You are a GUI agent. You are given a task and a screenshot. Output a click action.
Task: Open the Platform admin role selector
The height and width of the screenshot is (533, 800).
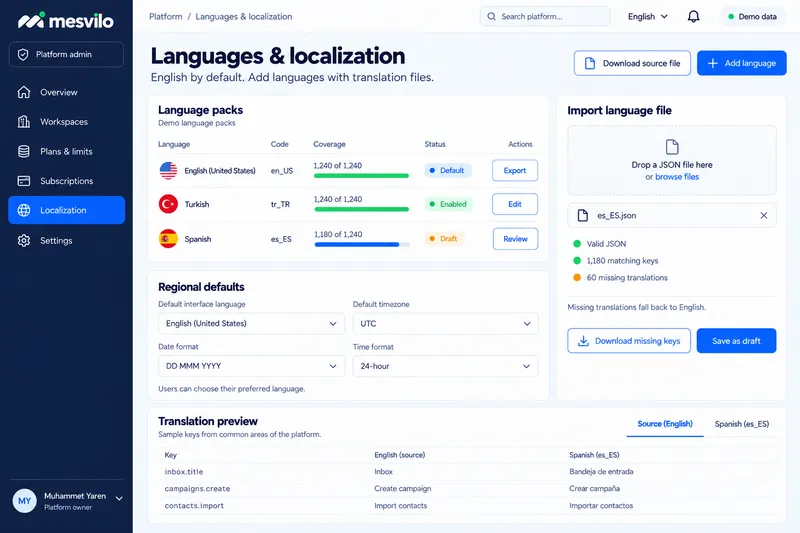tap(66, 55)
